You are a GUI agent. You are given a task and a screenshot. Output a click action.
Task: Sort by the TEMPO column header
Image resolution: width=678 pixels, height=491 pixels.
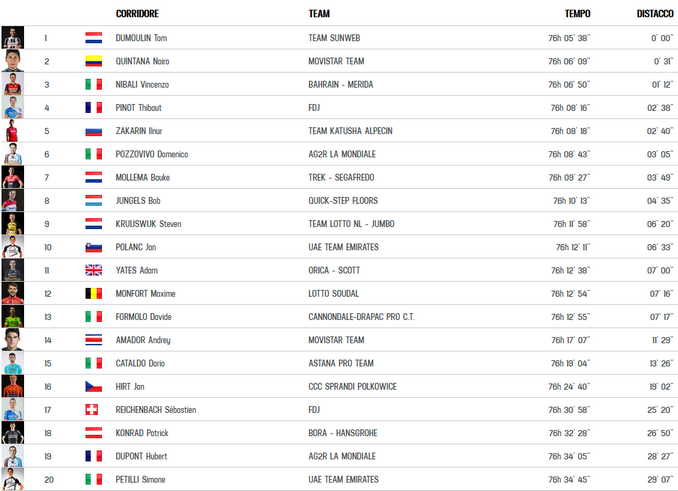tap(577, 14)
